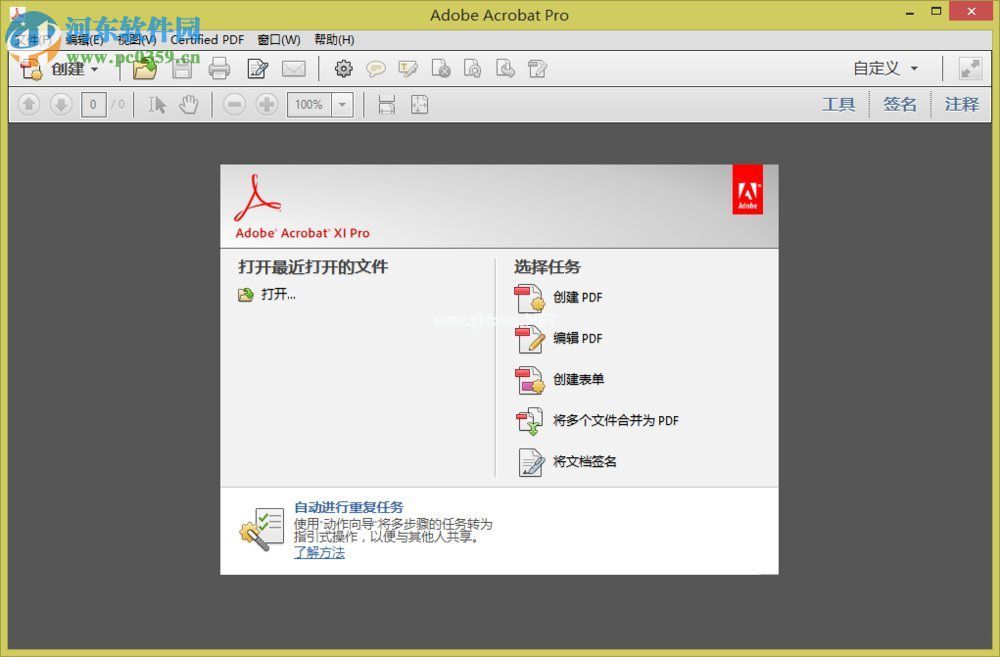The height and width of the screenshot is (657, 1000).
Task: Open preferences with the gear icon
Action: (x=344, y=69)
